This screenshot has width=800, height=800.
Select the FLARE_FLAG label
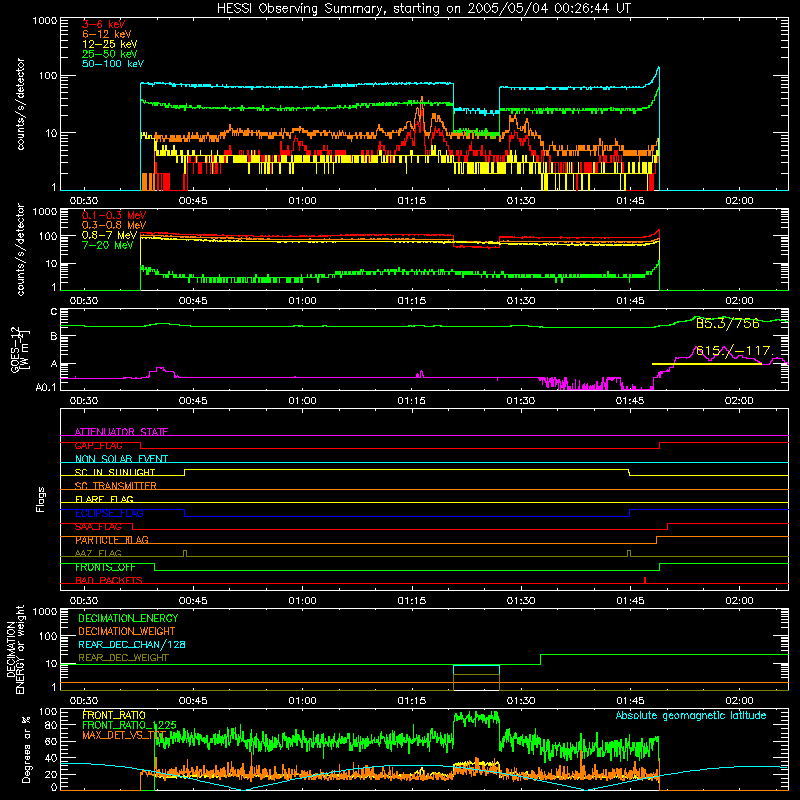coord(104,499)
